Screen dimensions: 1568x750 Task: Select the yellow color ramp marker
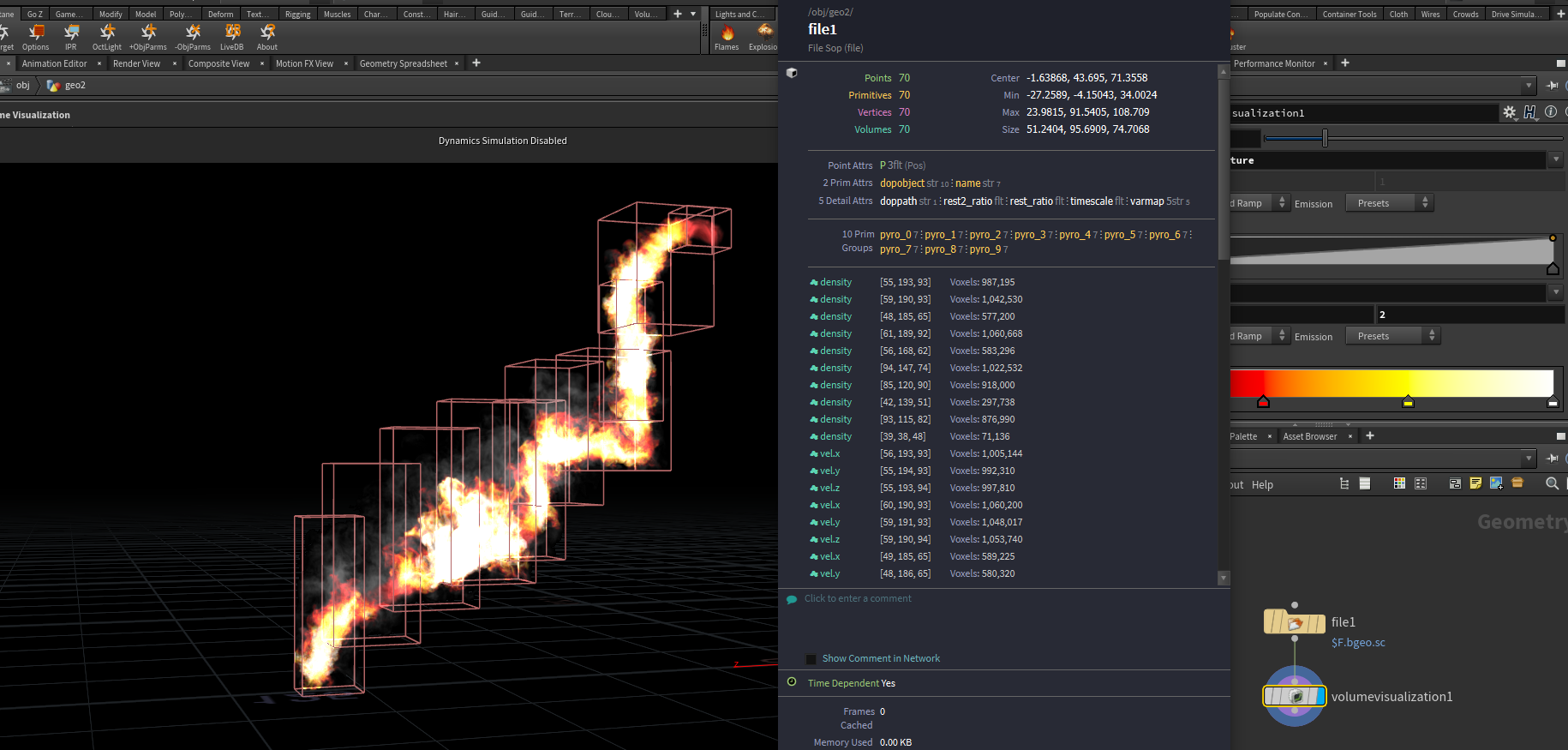[x=1408, y=401]
